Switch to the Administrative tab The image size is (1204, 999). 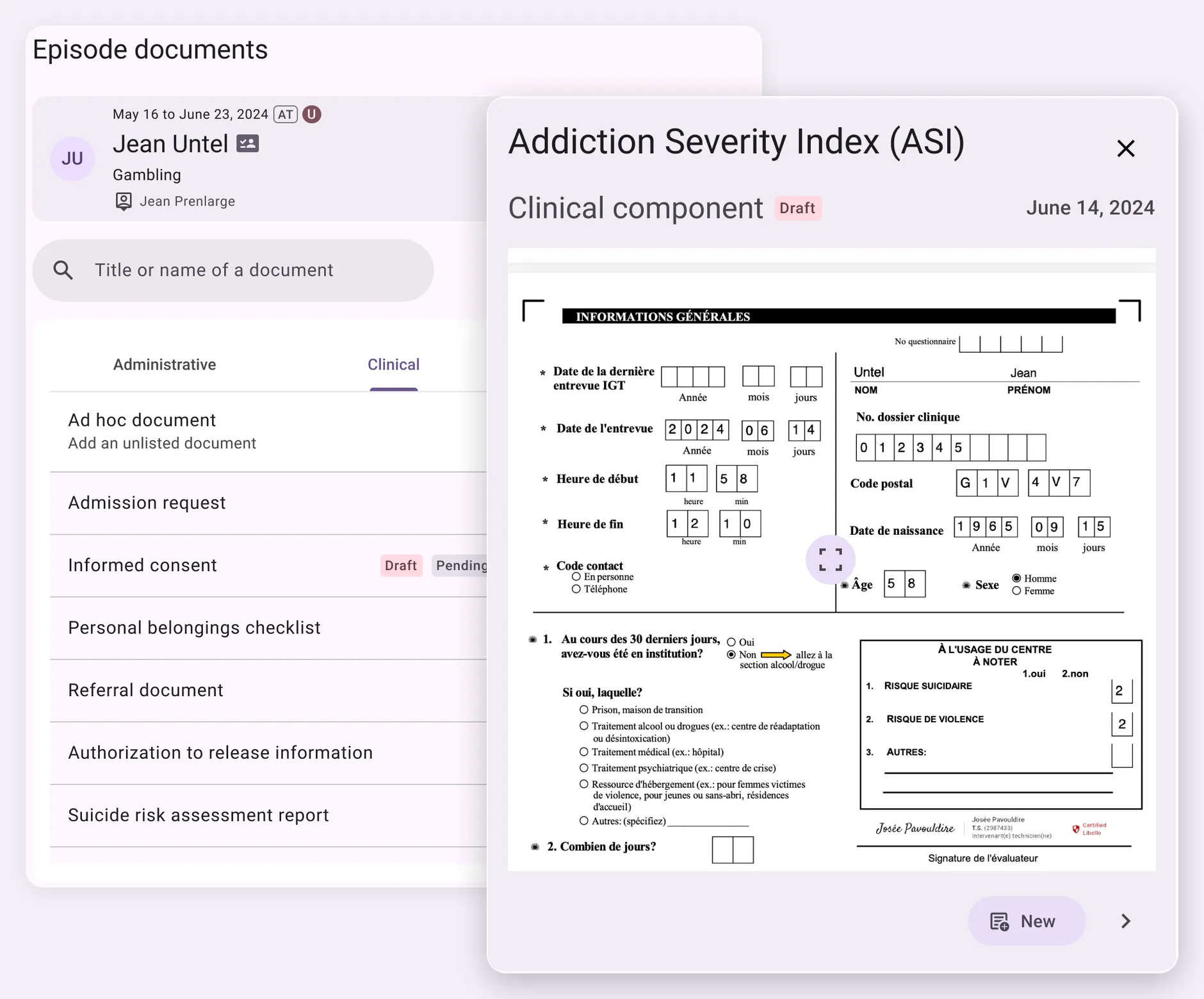point(165,364)
